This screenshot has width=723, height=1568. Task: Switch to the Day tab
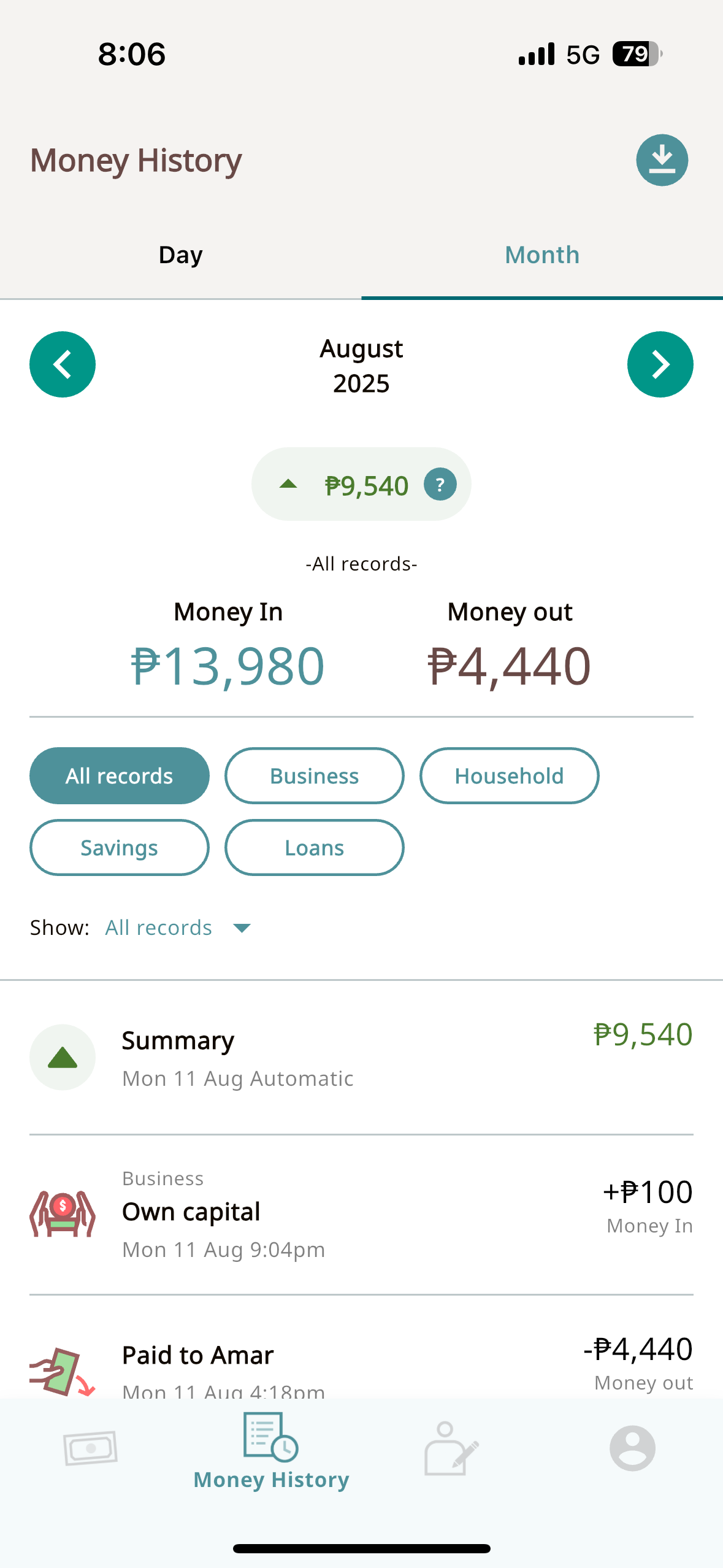(x=180, y=255)
